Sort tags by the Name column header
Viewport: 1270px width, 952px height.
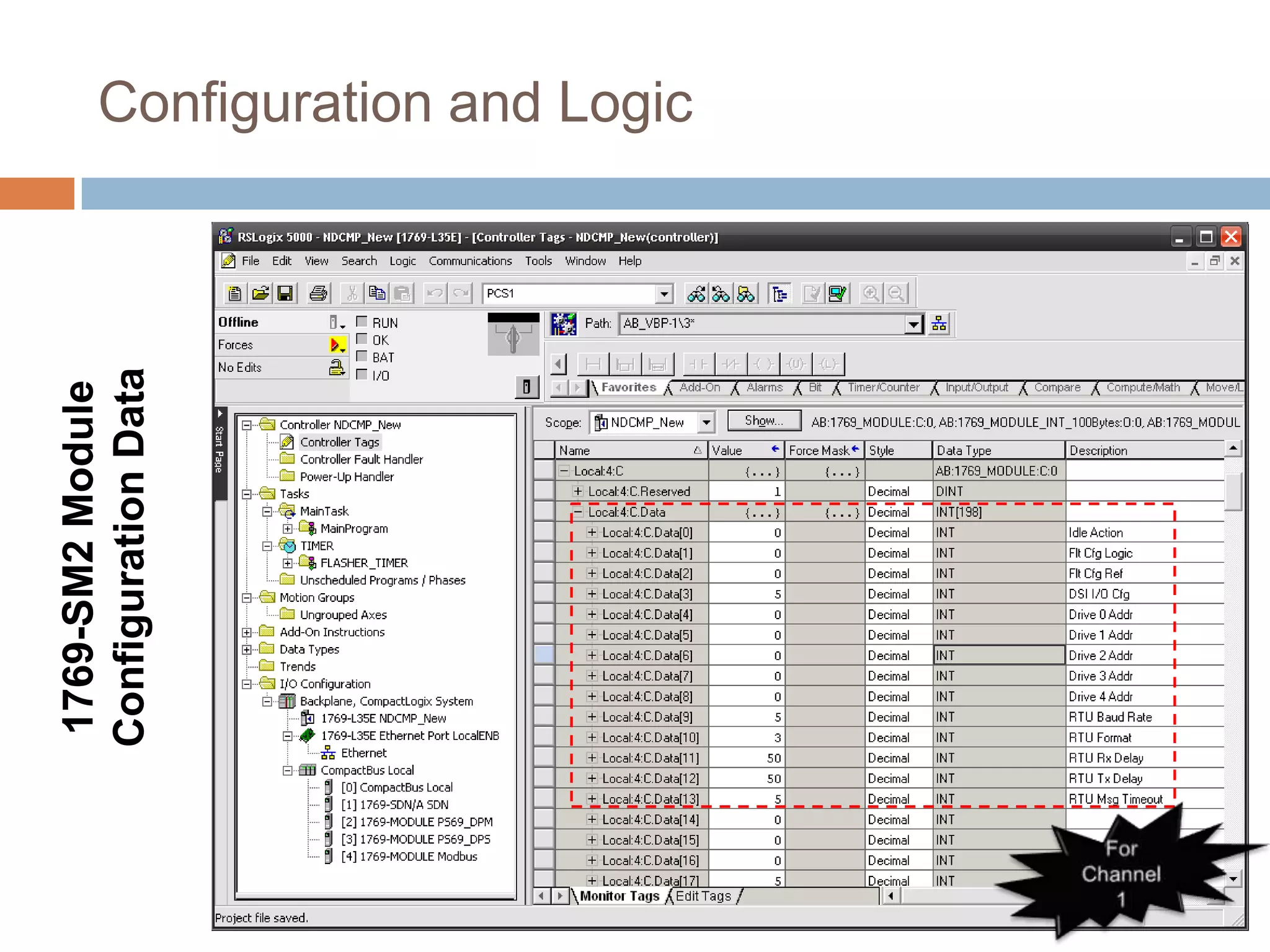click(x=631, y=451)
